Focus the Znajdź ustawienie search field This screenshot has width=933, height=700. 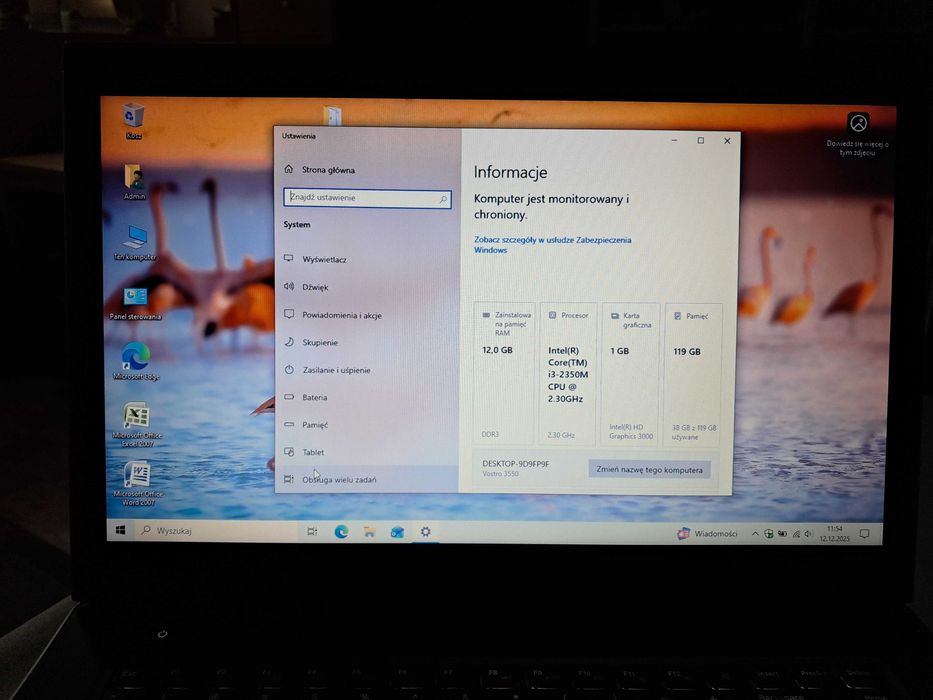coord(367,198)
